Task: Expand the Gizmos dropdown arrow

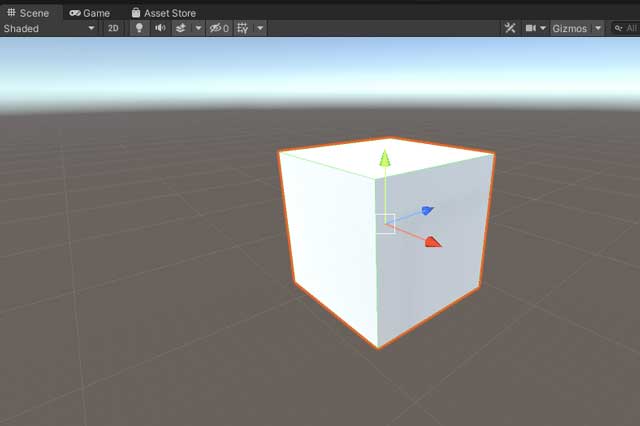Action: [598, 28]
